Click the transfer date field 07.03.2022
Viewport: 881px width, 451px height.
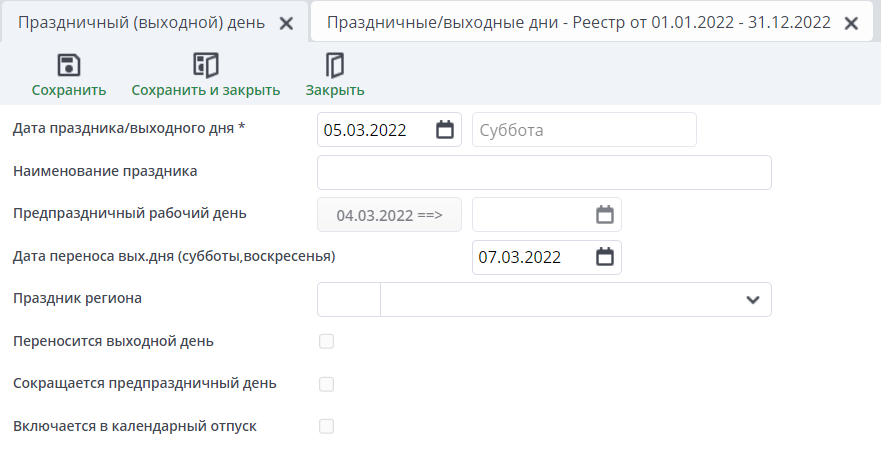[532, 257]
